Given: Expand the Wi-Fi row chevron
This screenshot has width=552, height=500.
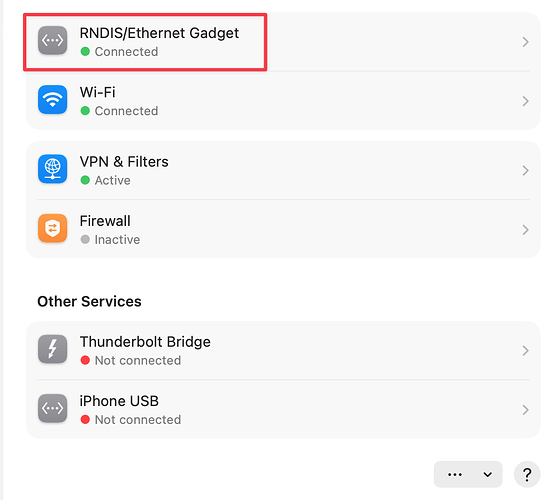Looking at the screenshot, I should (525, 101).
